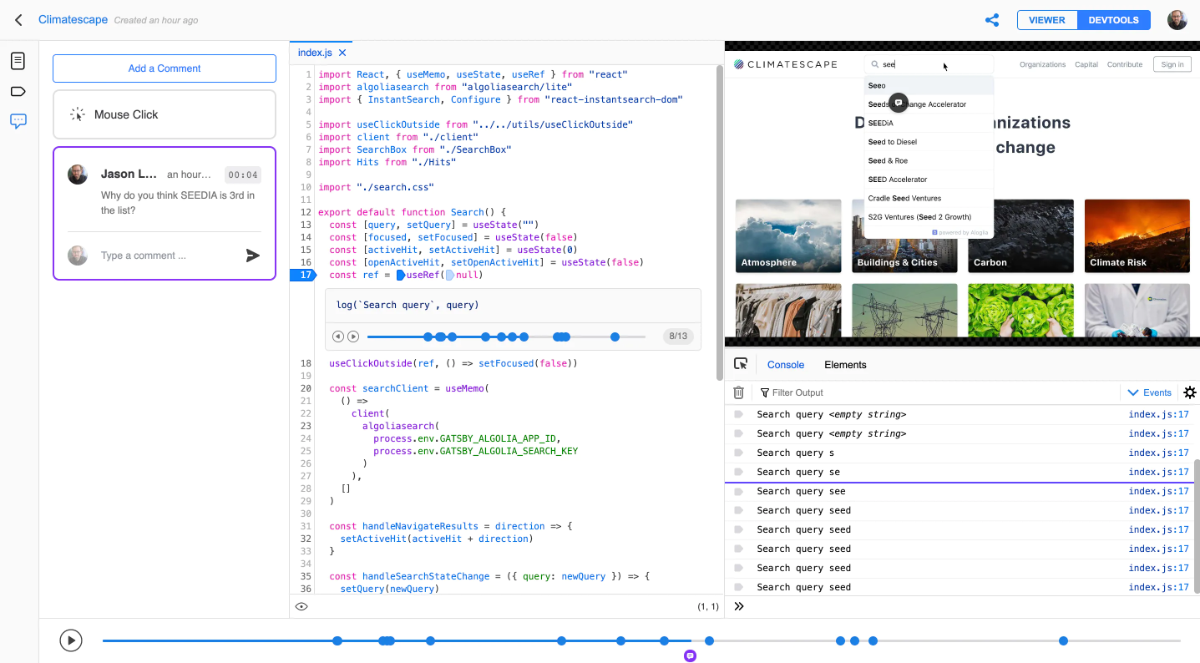Image resolution: width=1200 pixels, height=663 pixels.
Task: Step to previous log hit
Action: [338, 337]
